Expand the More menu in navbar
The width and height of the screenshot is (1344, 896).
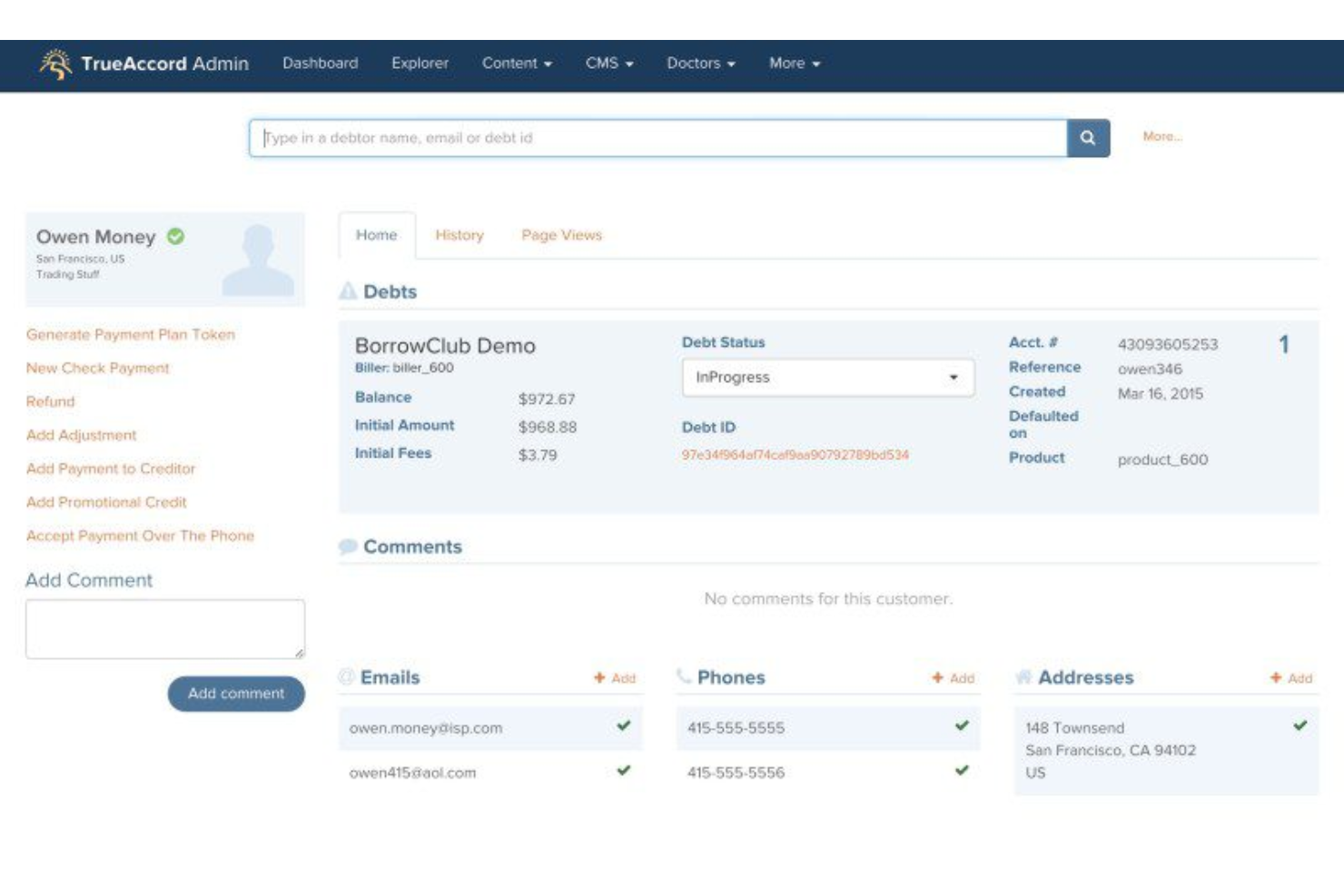coord(795,64)
